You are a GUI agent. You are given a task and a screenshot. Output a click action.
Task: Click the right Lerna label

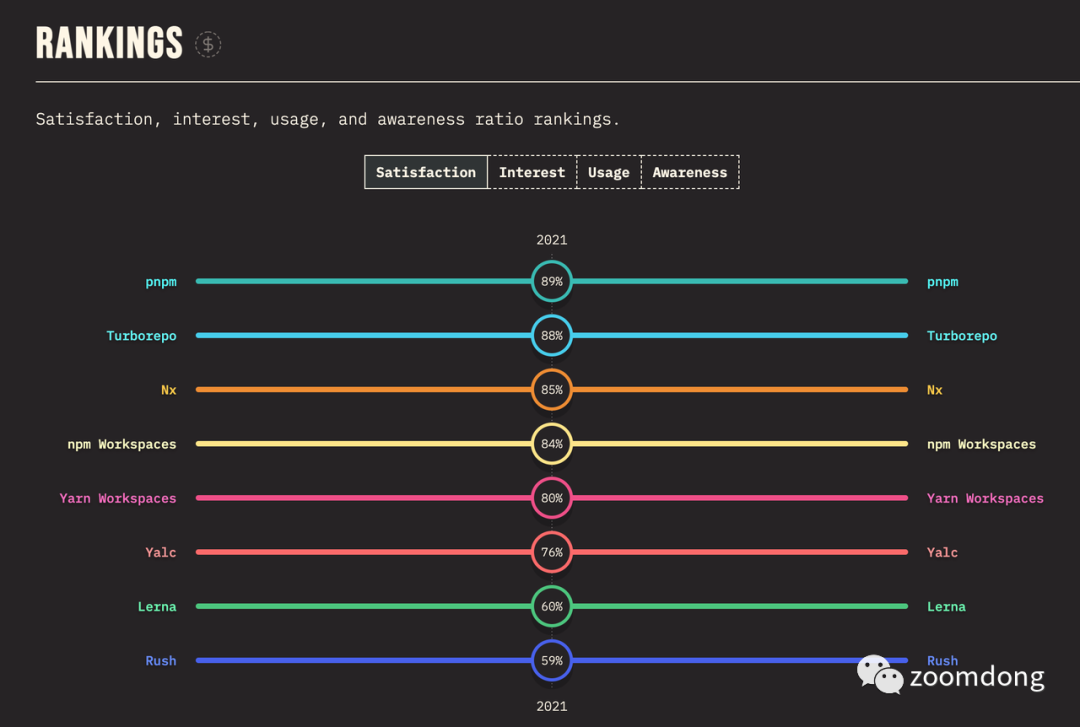click(x=946, y=607)
